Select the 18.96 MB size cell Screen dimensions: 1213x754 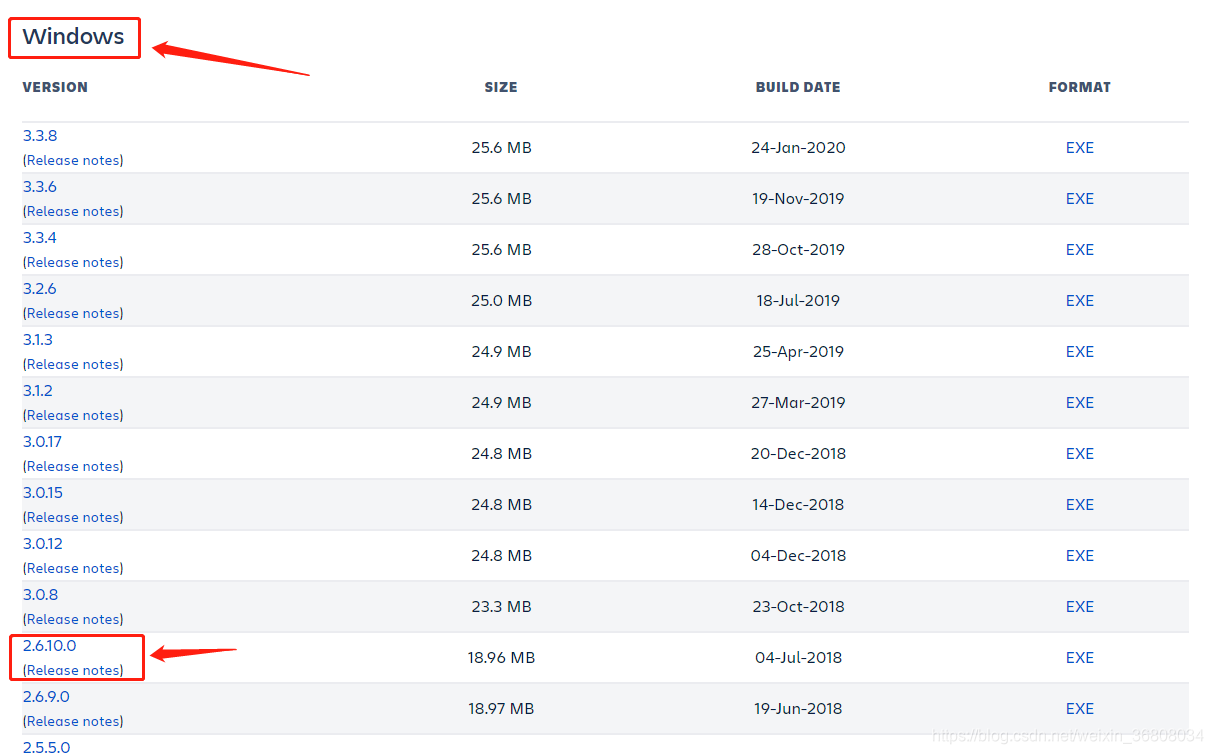pyautogui.click(x=501, y=657)
